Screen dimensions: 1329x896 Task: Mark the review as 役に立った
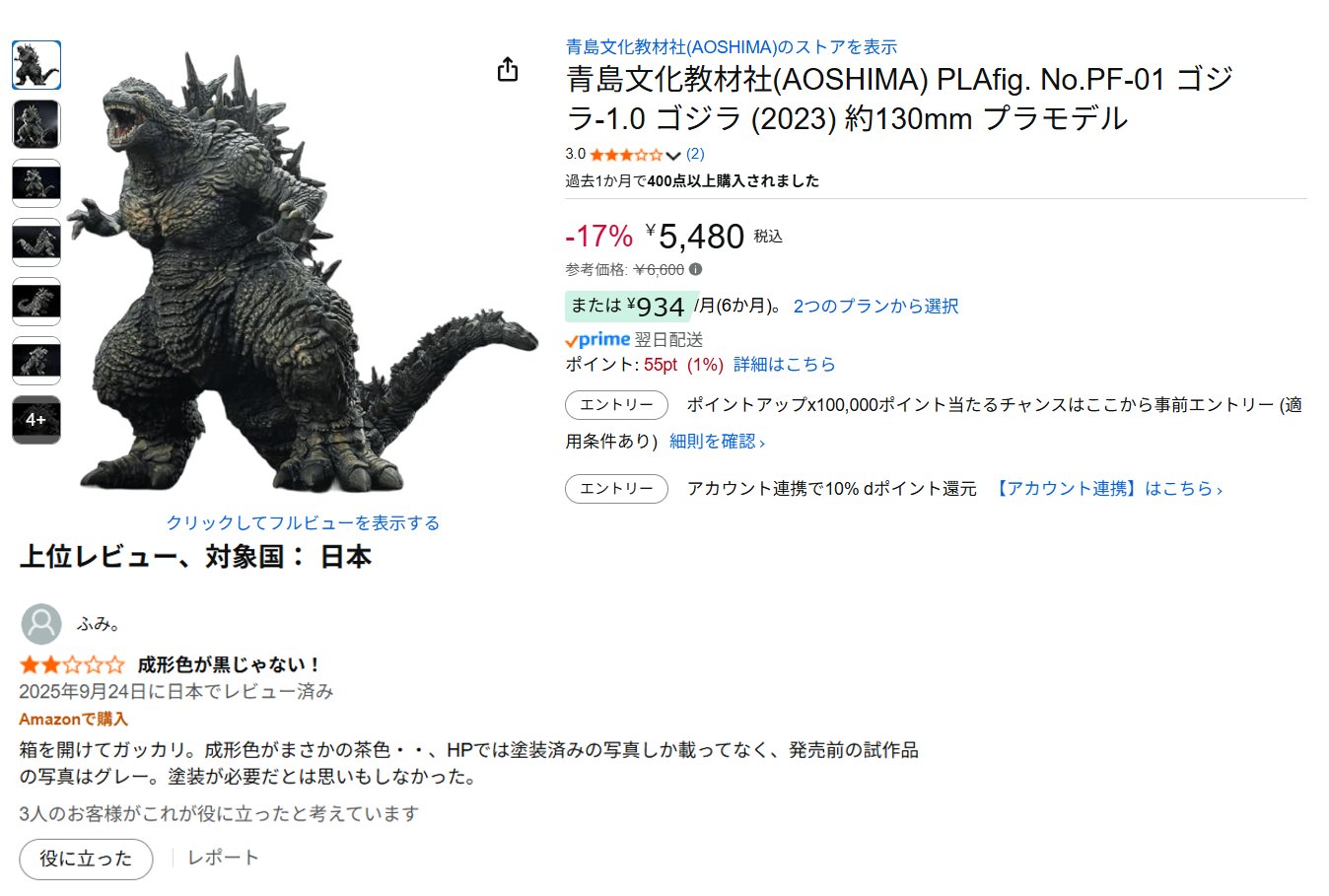87,859
